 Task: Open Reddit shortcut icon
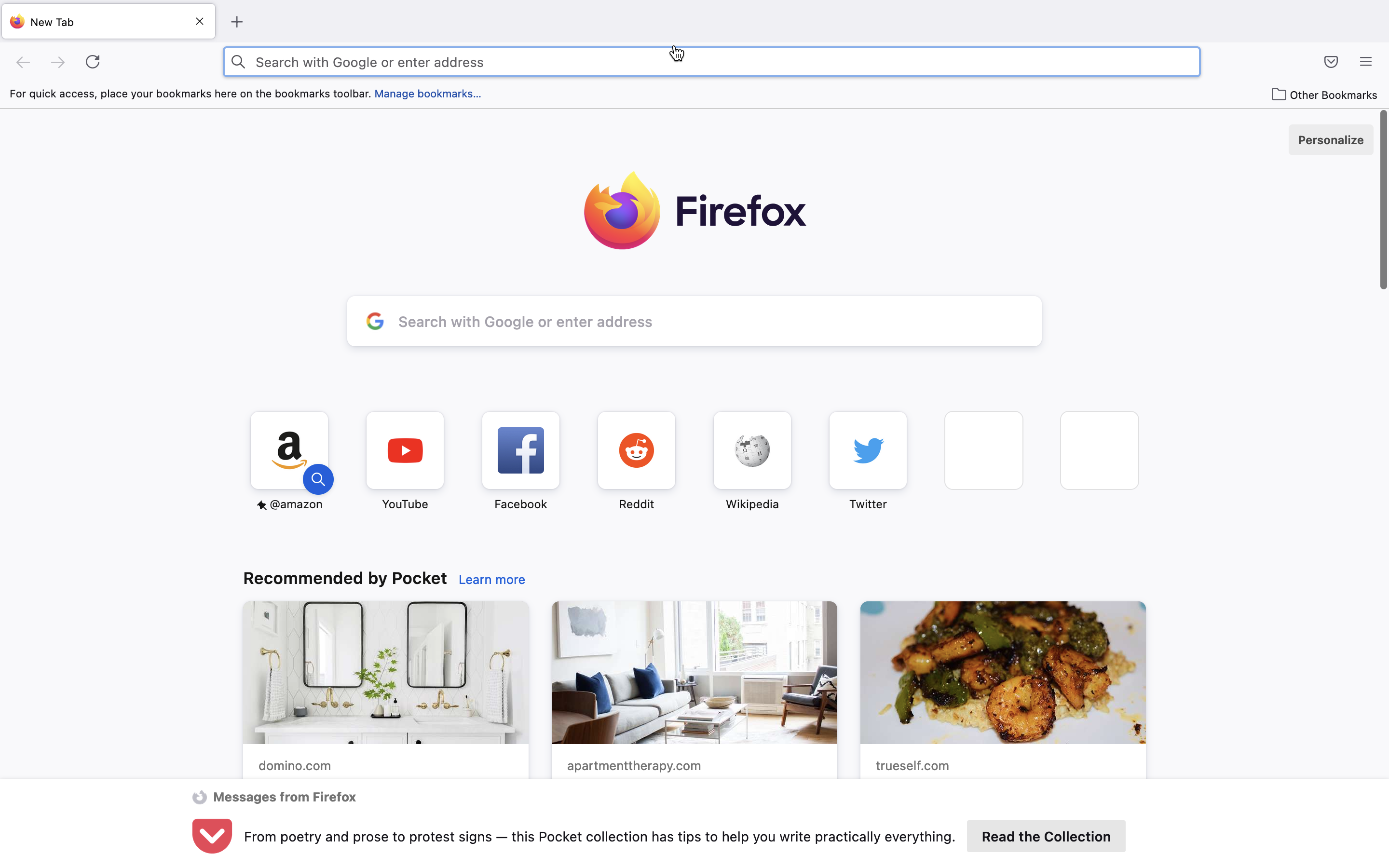point(636,449)
